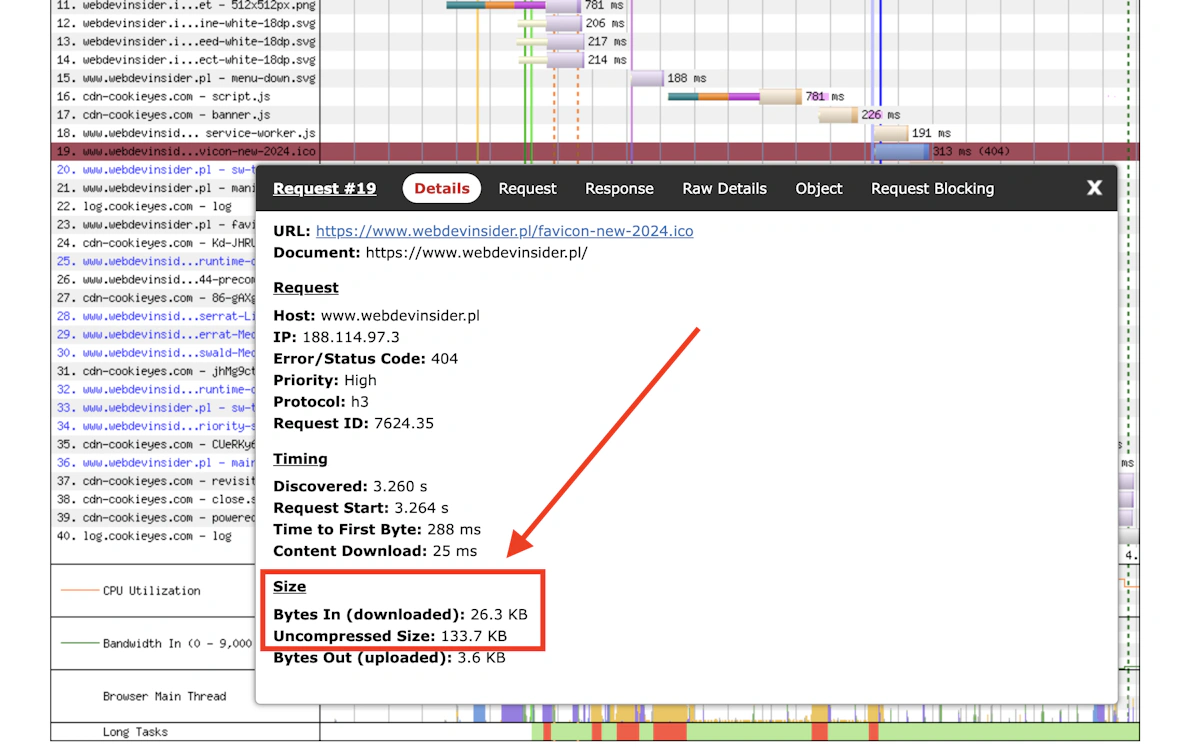Open the Response tab

tap(619, 188)
